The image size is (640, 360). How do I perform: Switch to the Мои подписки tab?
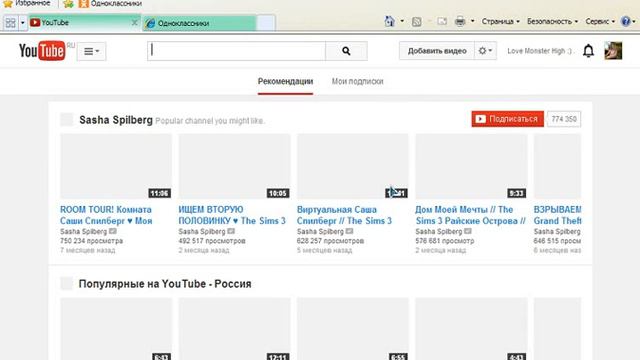pos(357,81)
